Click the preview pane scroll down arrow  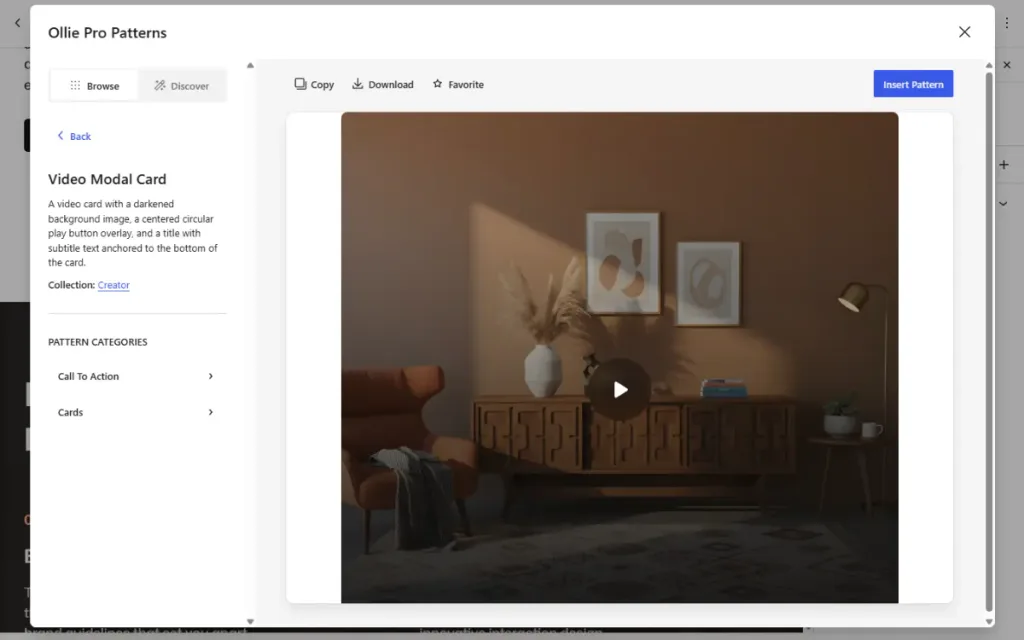click(x=989, y=622)
